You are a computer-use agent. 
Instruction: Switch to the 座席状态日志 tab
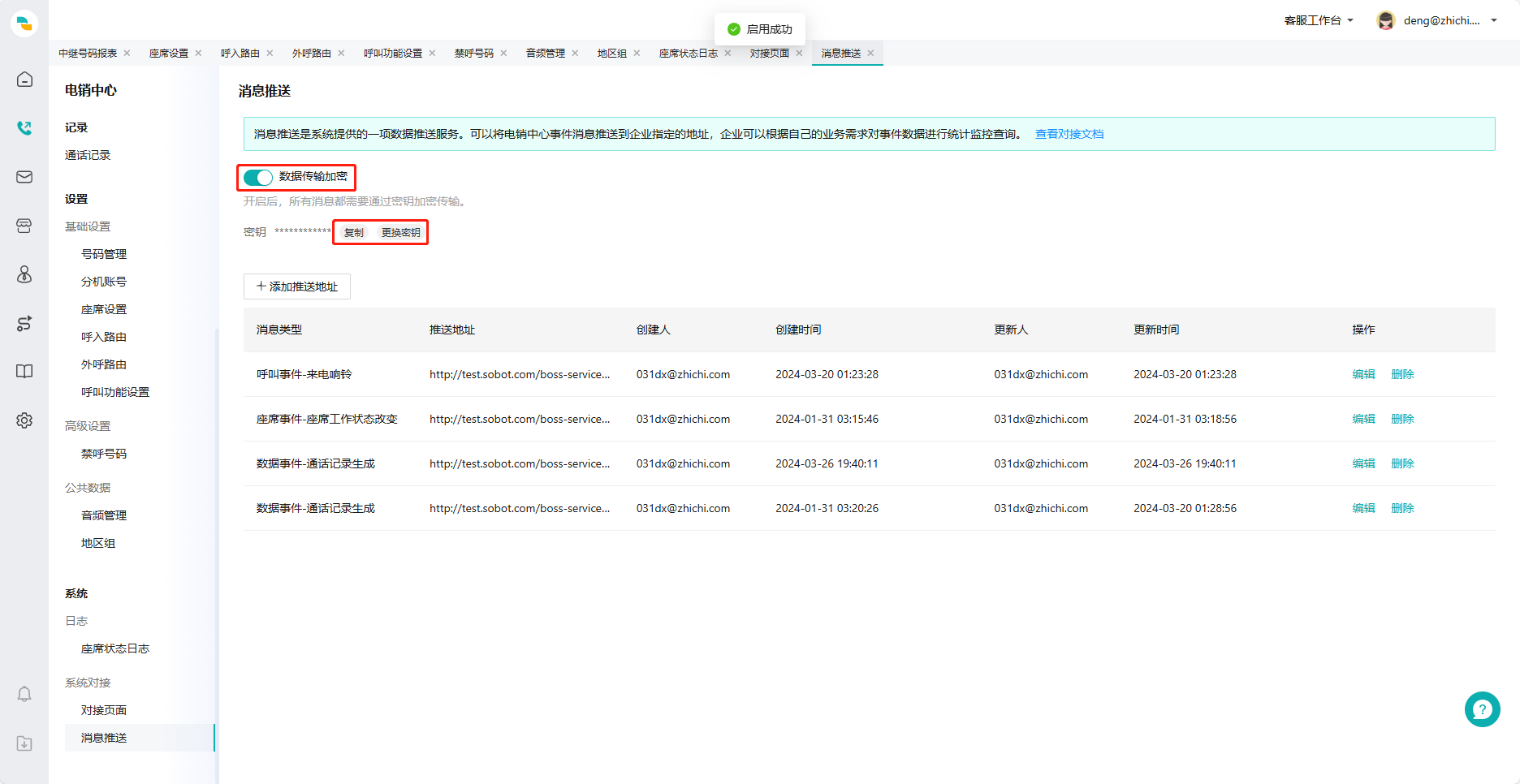[x=689, y=53]
